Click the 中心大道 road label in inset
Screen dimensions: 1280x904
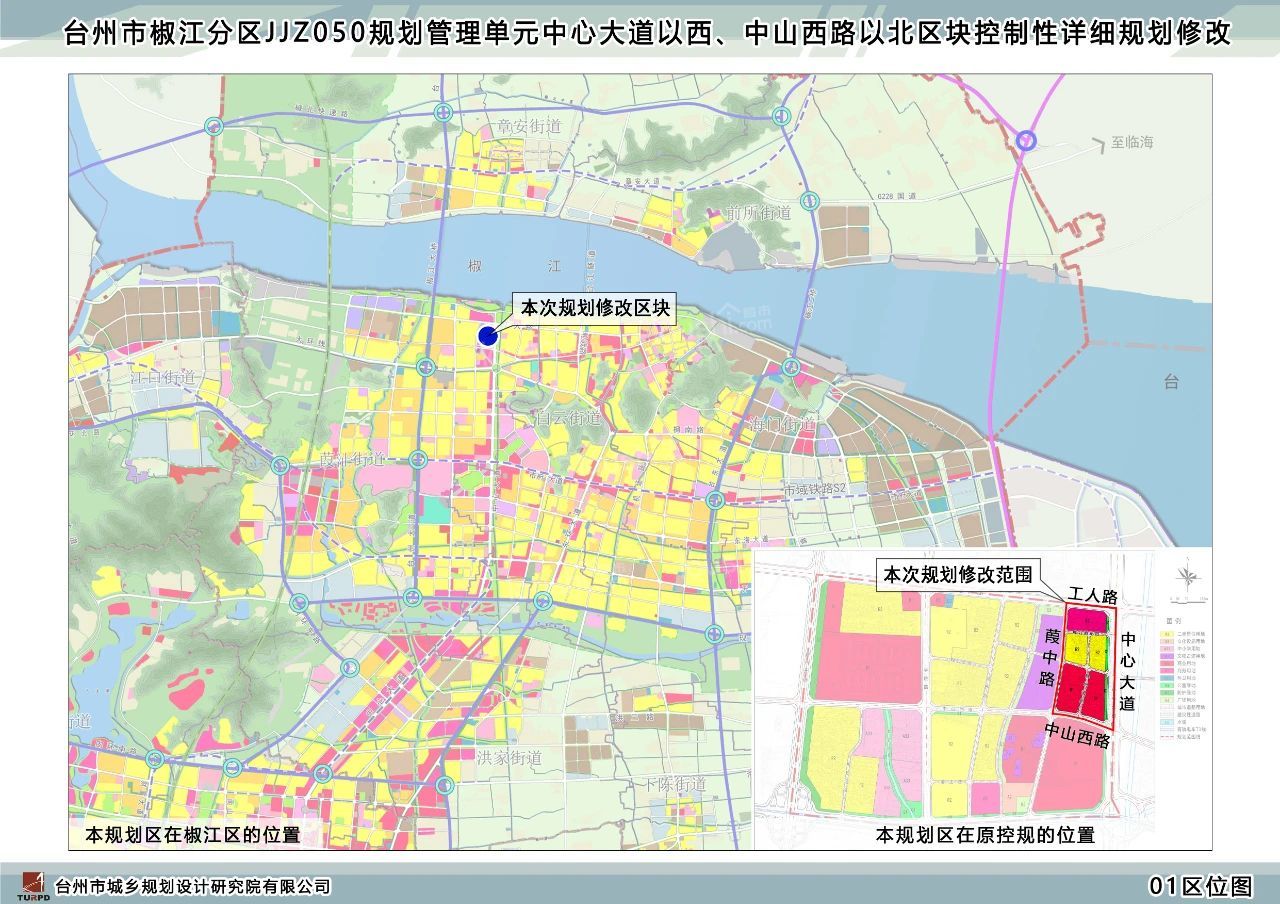pos(1127,671)
